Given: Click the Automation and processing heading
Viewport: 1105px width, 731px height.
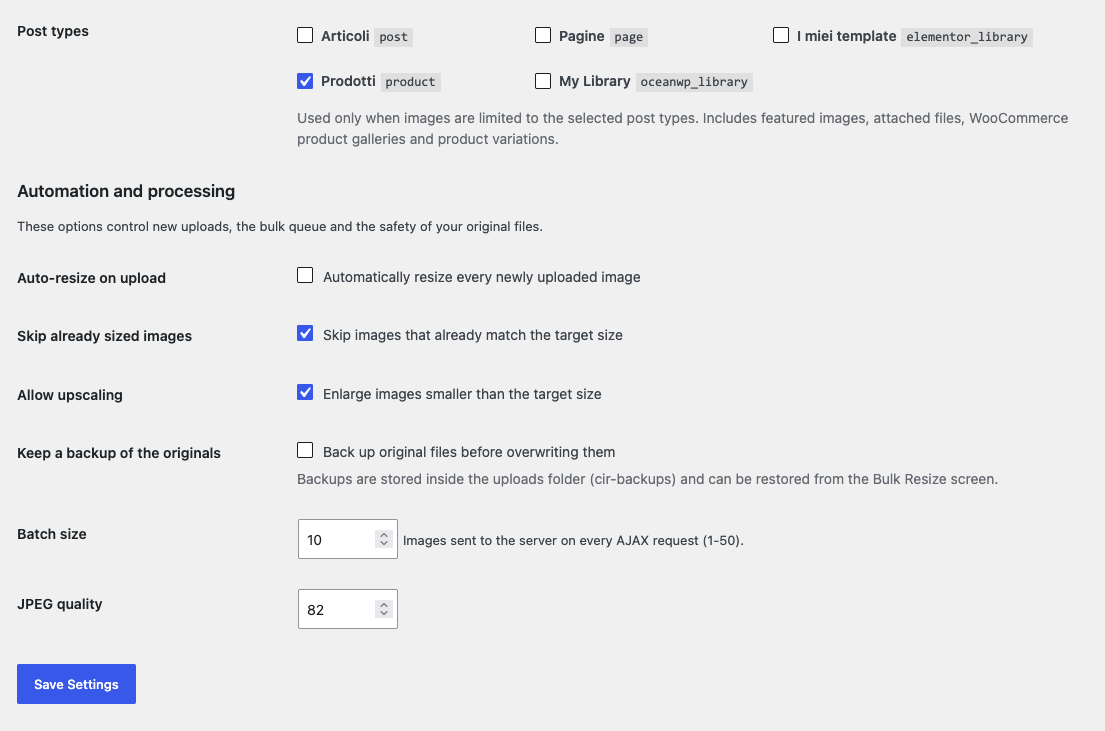Looking at the screenshot, I should pyautogui.click(x=126, y=191).
